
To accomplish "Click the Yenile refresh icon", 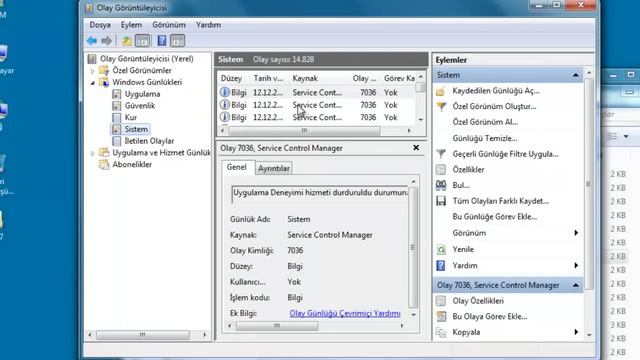I will pos(441,249).
